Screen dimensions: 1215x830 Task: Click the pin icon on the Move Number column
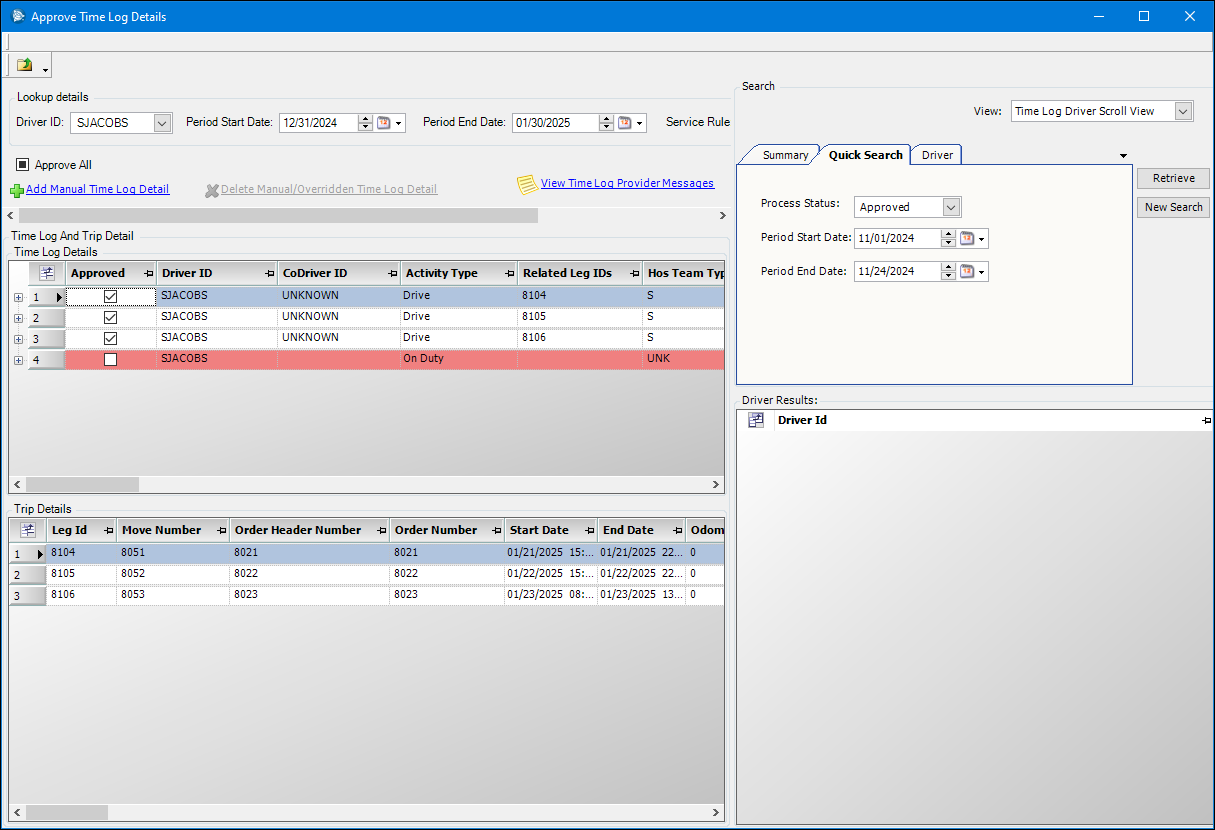click(x=222, y=531)
